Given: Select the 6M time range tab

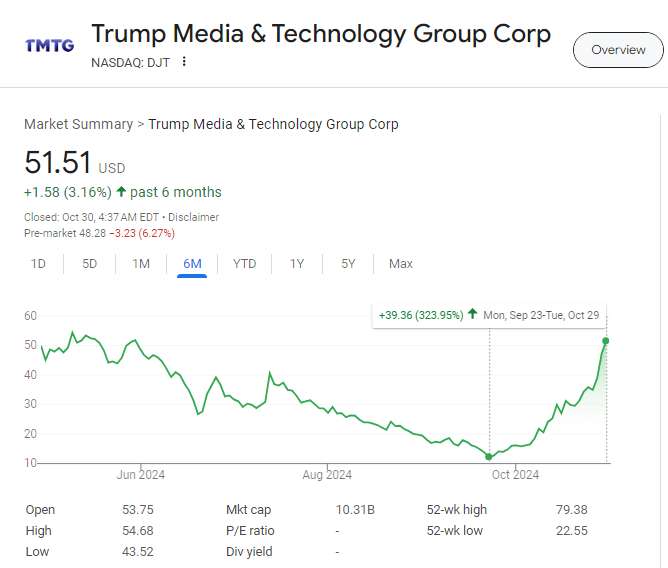Looking at the screenshot, I should pos(192,264).
